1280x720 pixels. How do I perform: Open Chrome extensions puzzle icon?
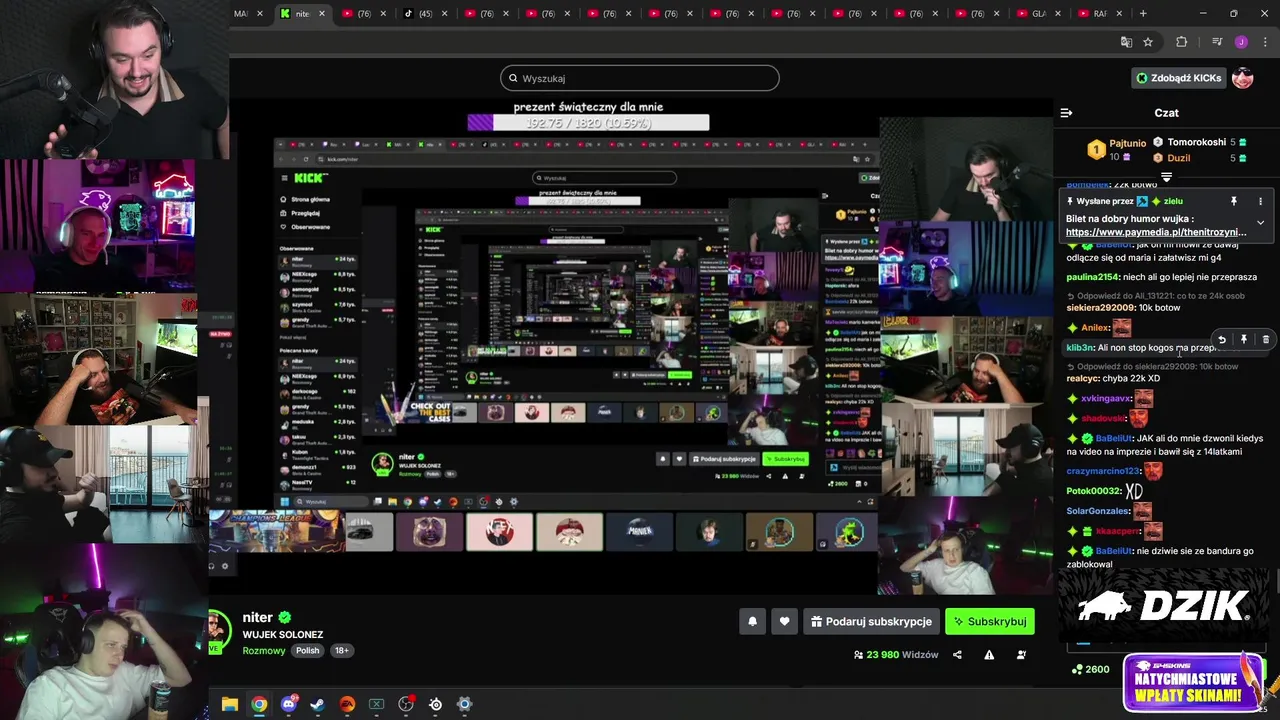point(1181,42)
